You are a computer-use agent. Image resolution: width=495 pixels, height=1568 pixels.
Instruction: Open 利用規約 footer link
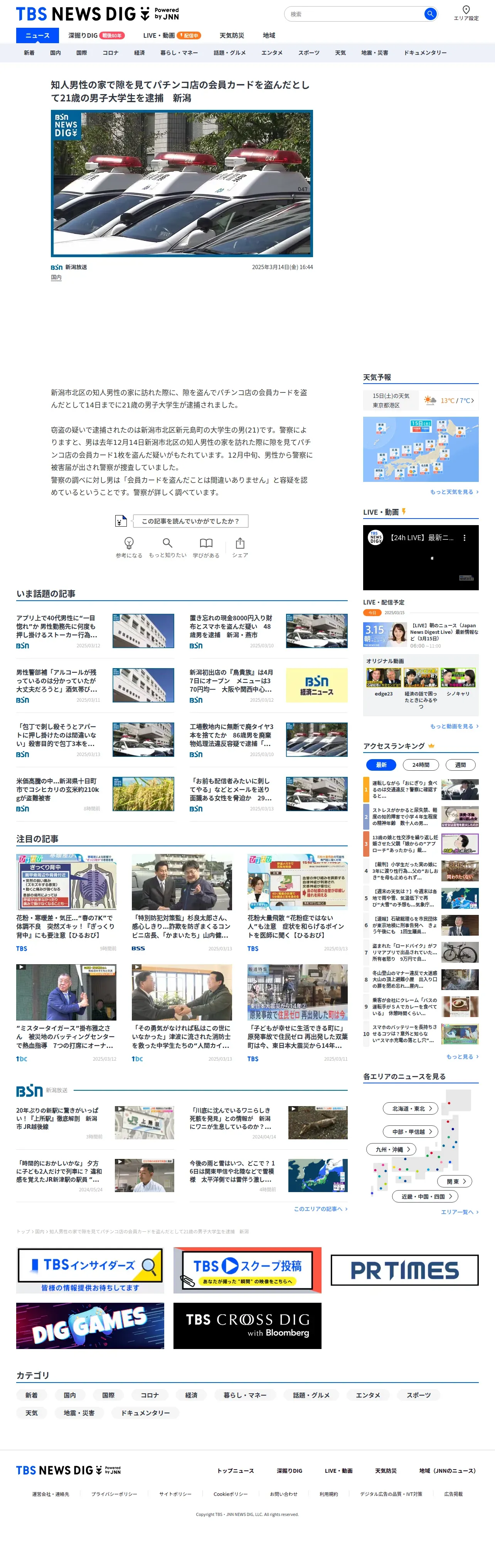click(329, 1494)
